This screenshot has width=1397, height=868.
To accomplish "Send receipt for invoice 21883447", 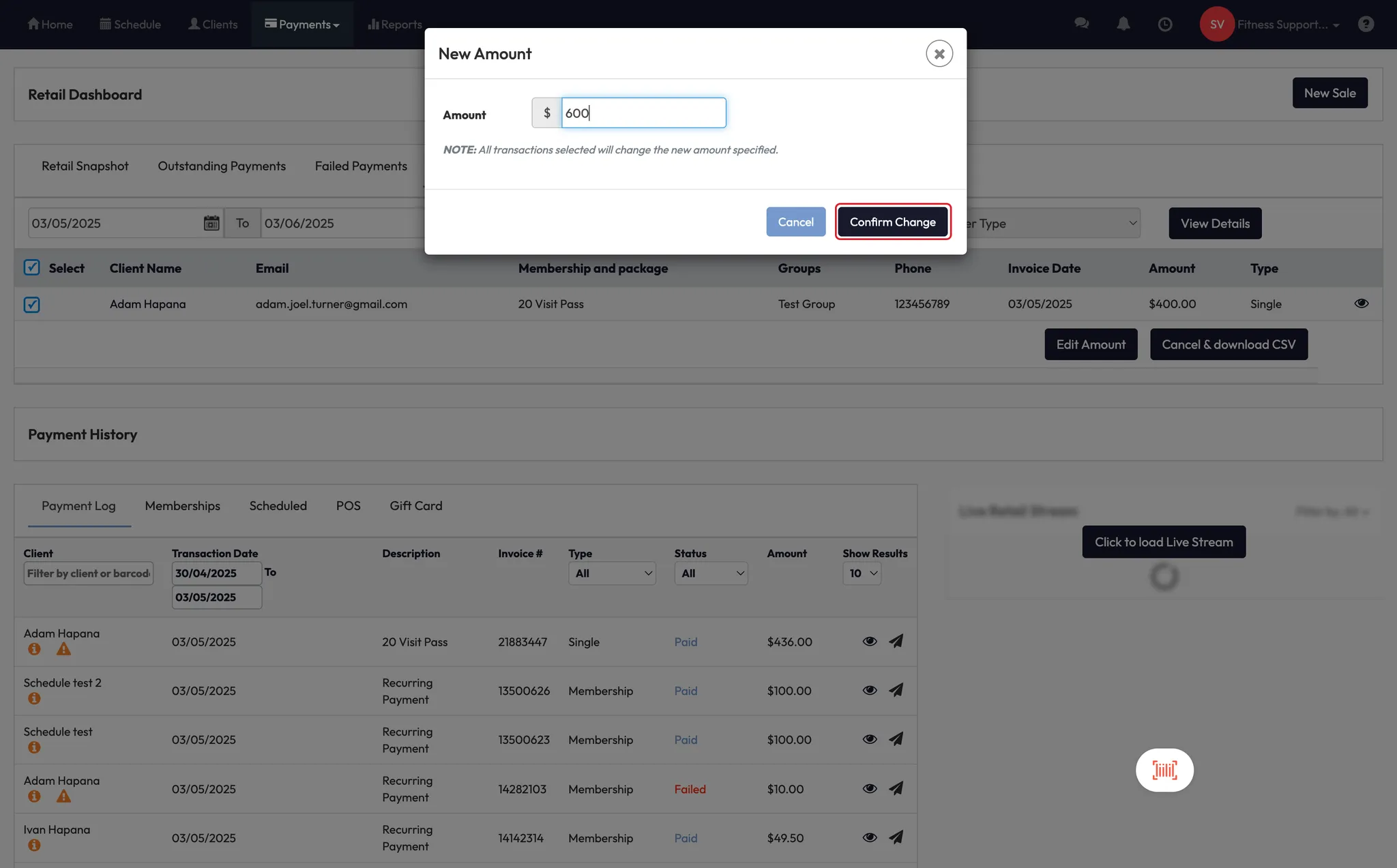I will pyautogui.click(x=896, y=641).
